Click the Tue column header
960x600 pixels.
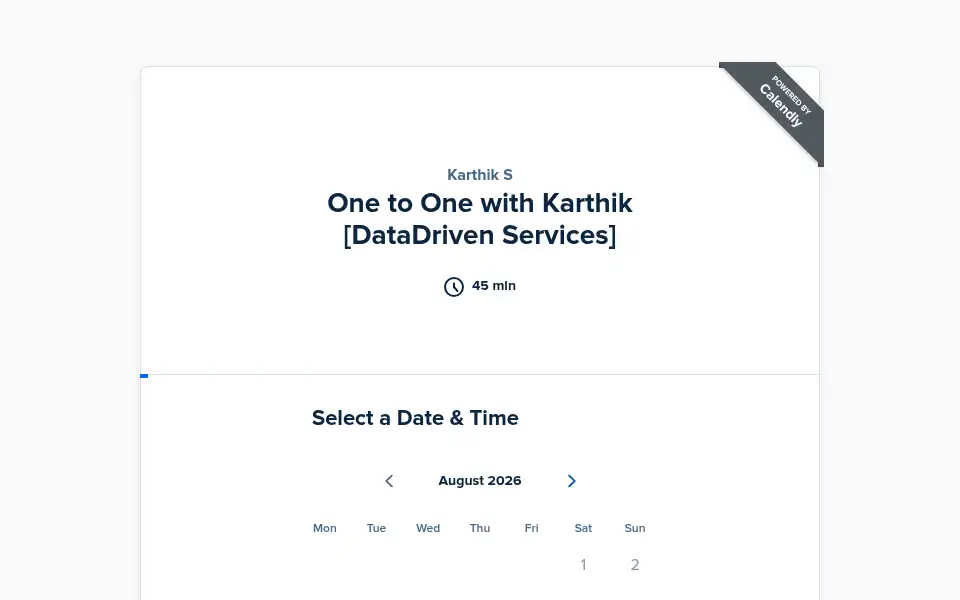[377, 528]
